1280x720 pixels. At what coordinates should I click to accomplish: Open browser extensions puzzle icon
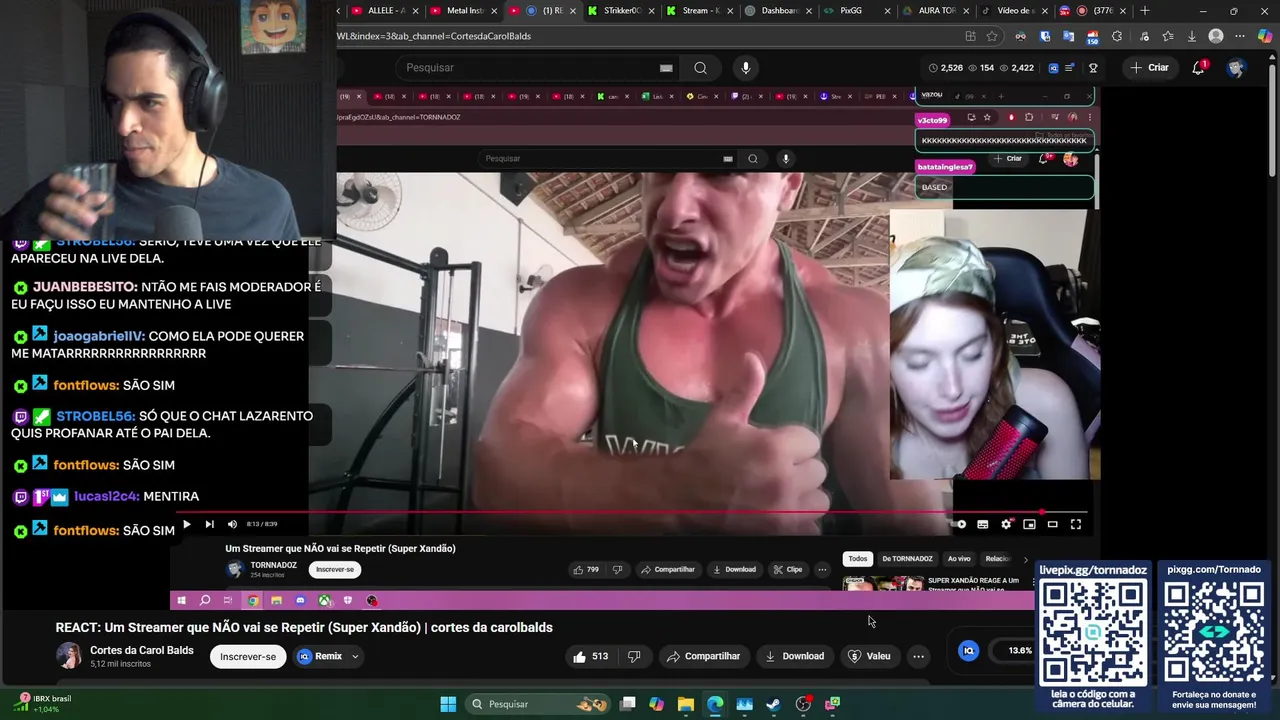1117,36
